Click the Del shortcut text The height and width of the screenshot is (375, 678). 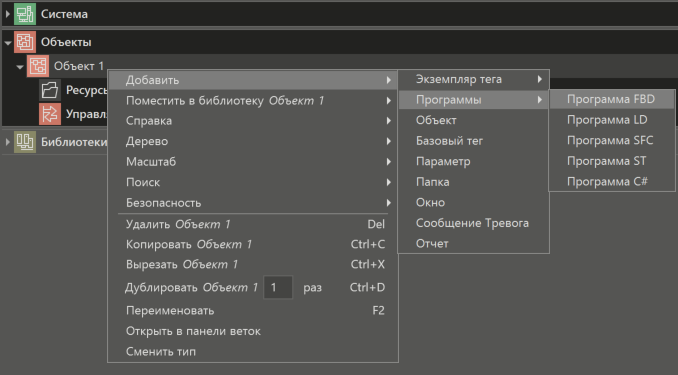(376, 224)
